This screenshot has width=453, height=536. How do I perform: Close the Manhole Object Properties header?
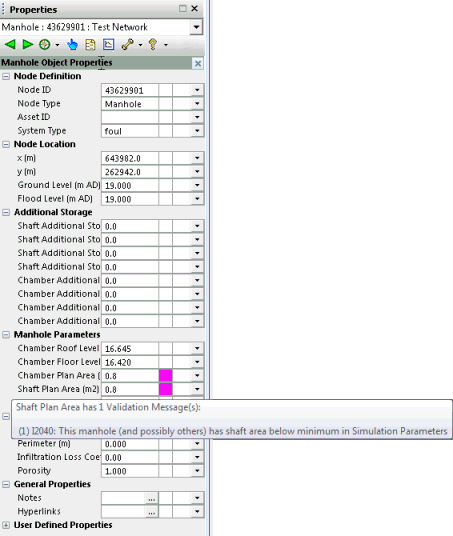click(x=198, y=63)
